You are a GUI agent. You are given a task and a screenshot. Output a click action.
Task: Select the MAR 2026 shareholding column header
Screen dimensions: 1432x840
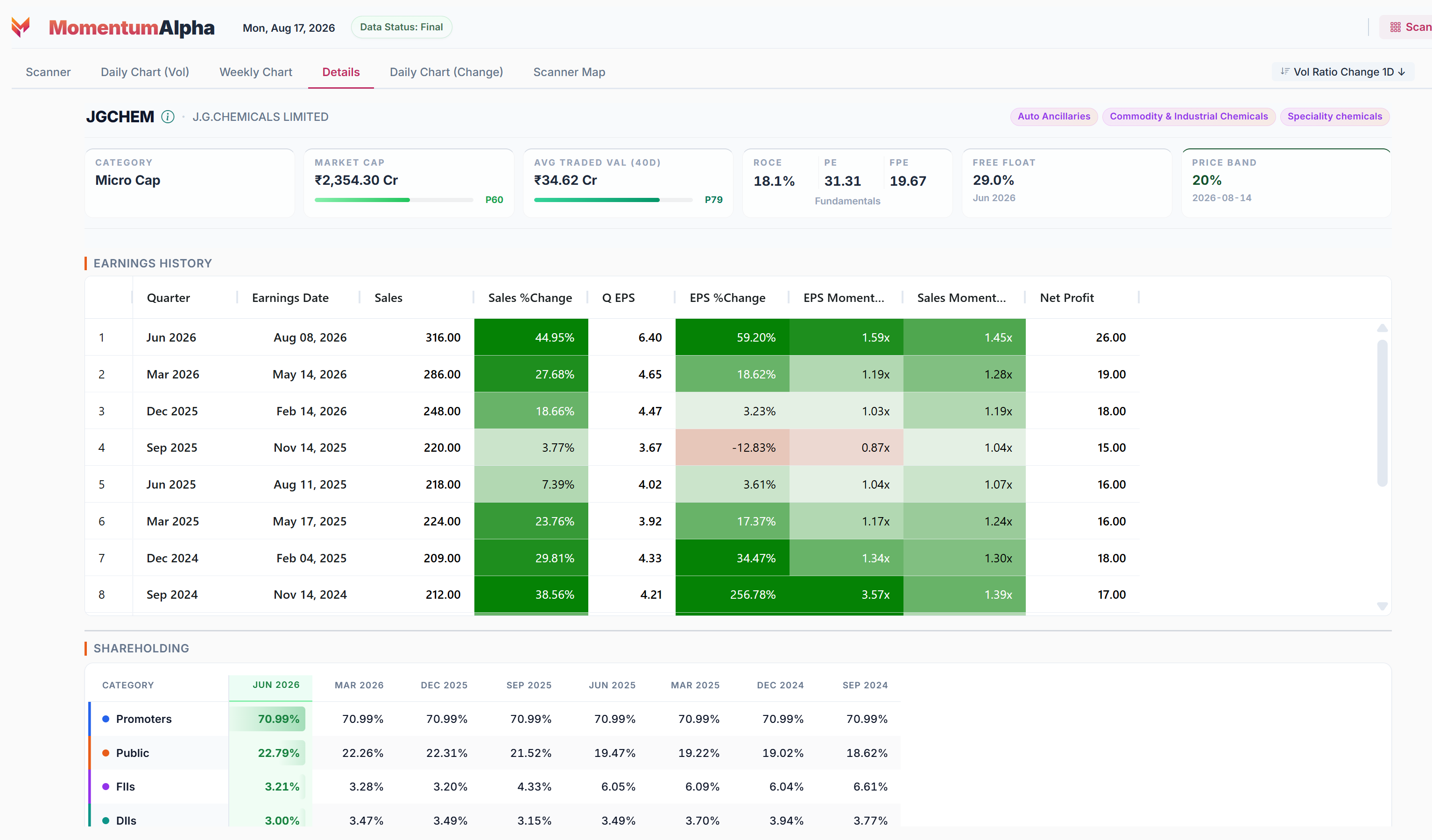pyautogui.click(x=359, y=685)
